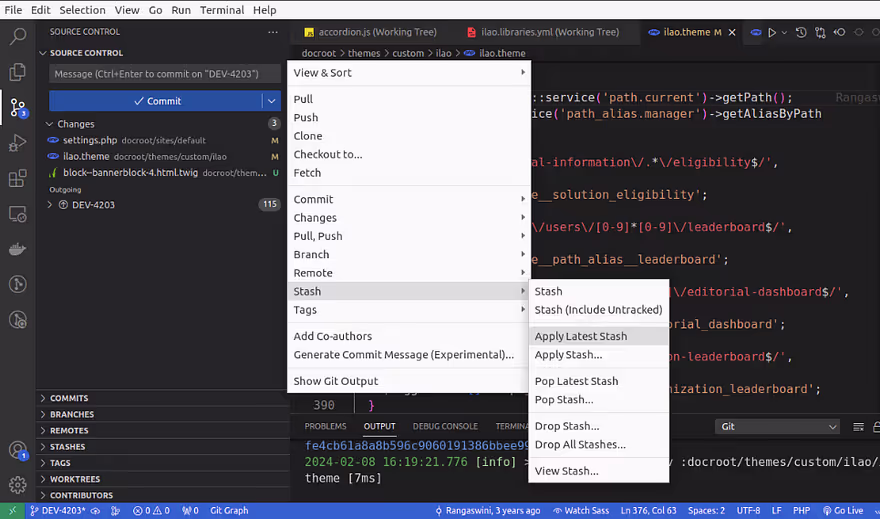Click the errors and warnings indicator
Viewport: 880px width, 519px height.
[151, 511]
